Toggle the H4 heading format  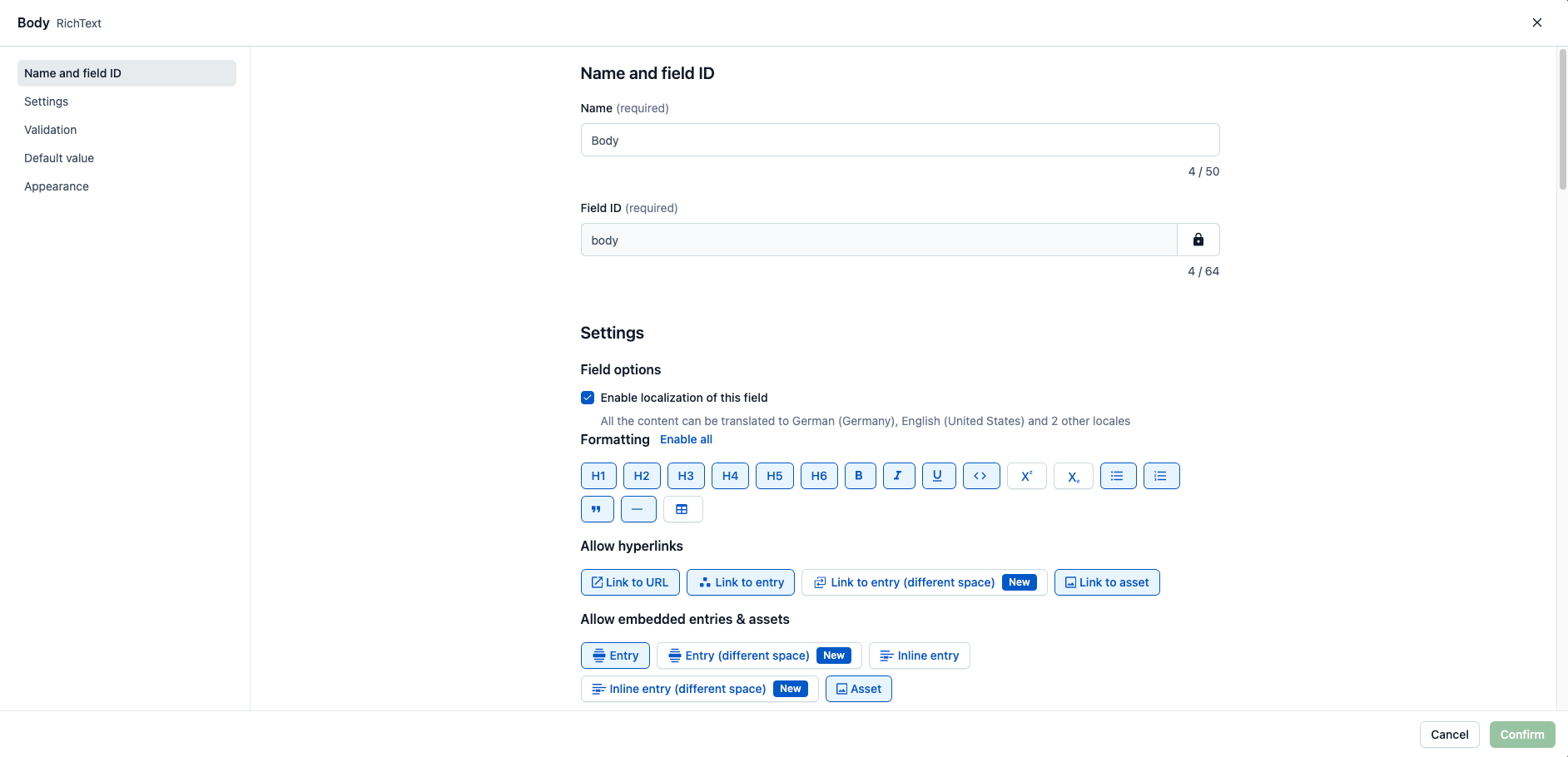pyautogui.click(x=730, y=476)
